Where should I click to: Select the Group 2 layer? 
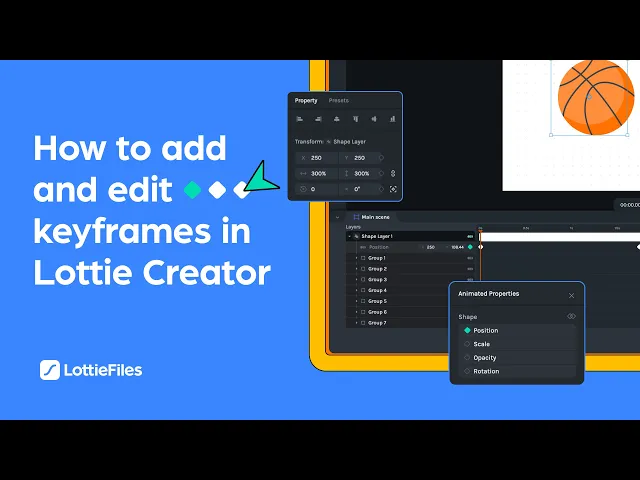[377, 269]
